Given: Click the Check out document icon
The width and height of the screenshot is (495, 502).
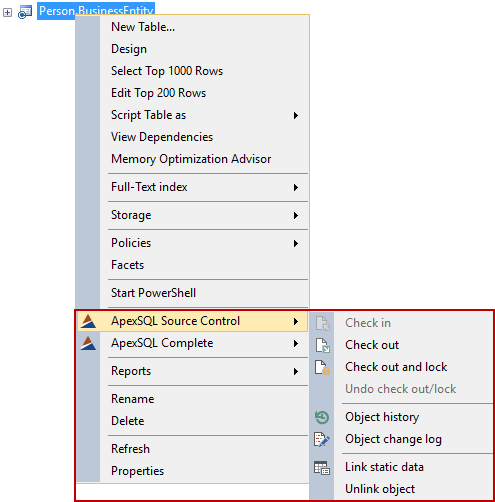Looking at the screenshot, I should pyautogui.click(x=322, y=345).
